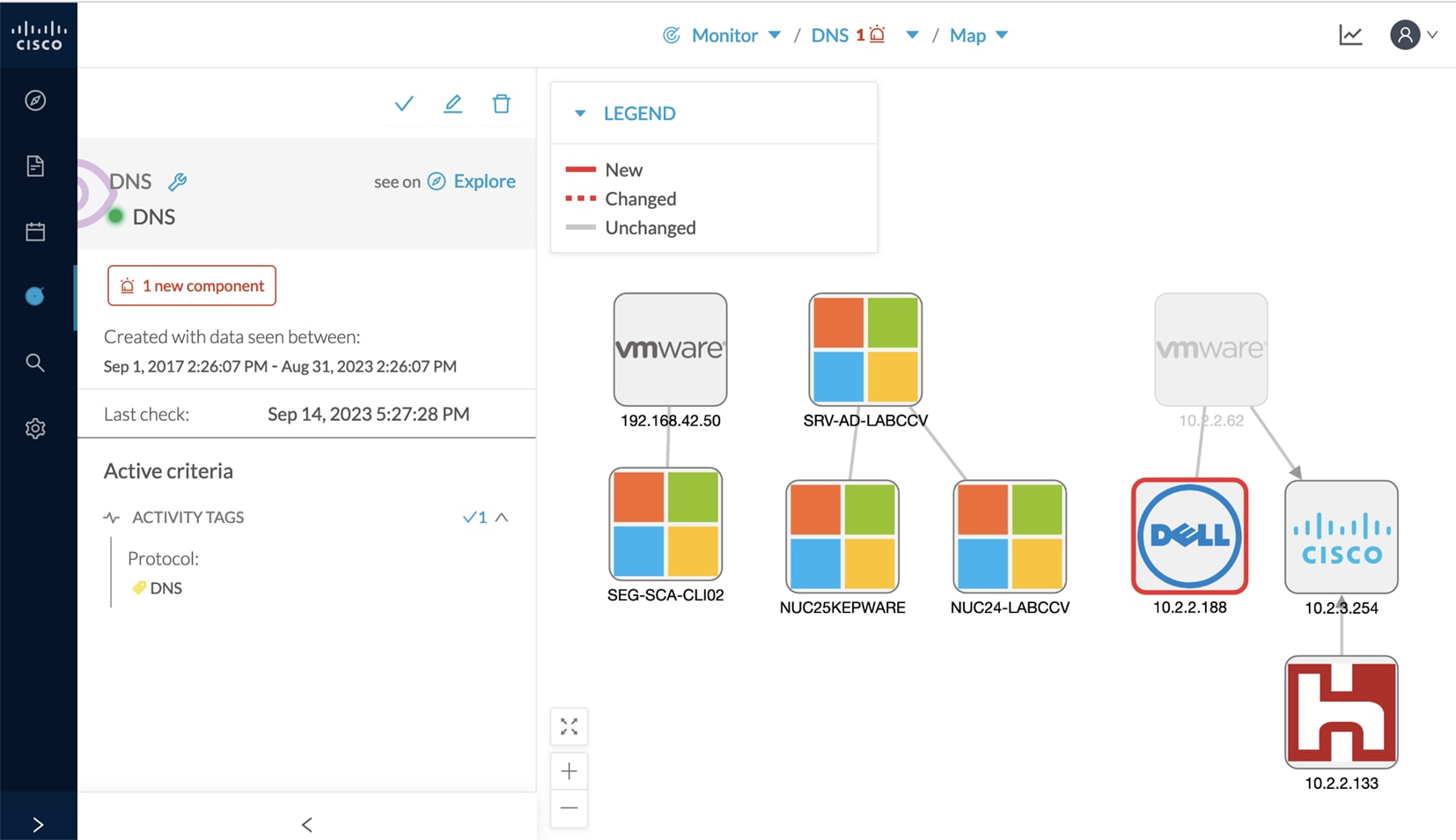Click the pencil edit icon
Image resolution: width=1456 pixels, height=840 pixels.
click(452, 104)
